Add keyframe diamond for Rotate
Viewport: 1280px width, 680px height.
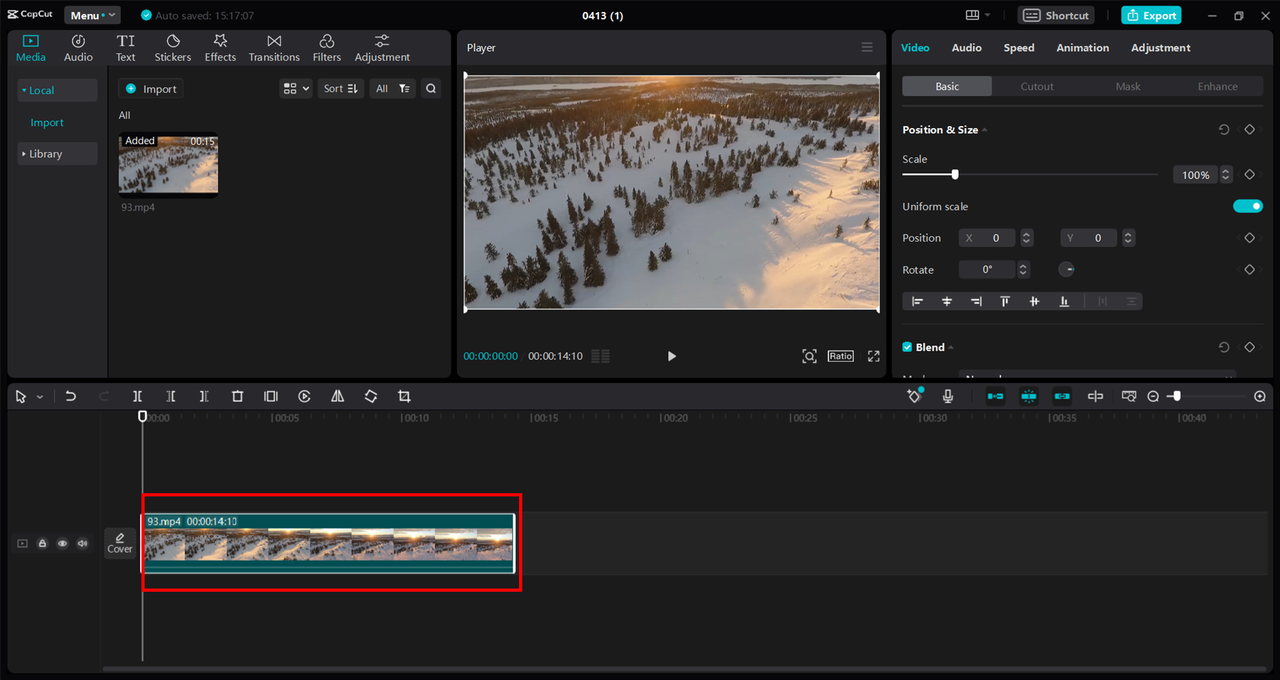1249,270
